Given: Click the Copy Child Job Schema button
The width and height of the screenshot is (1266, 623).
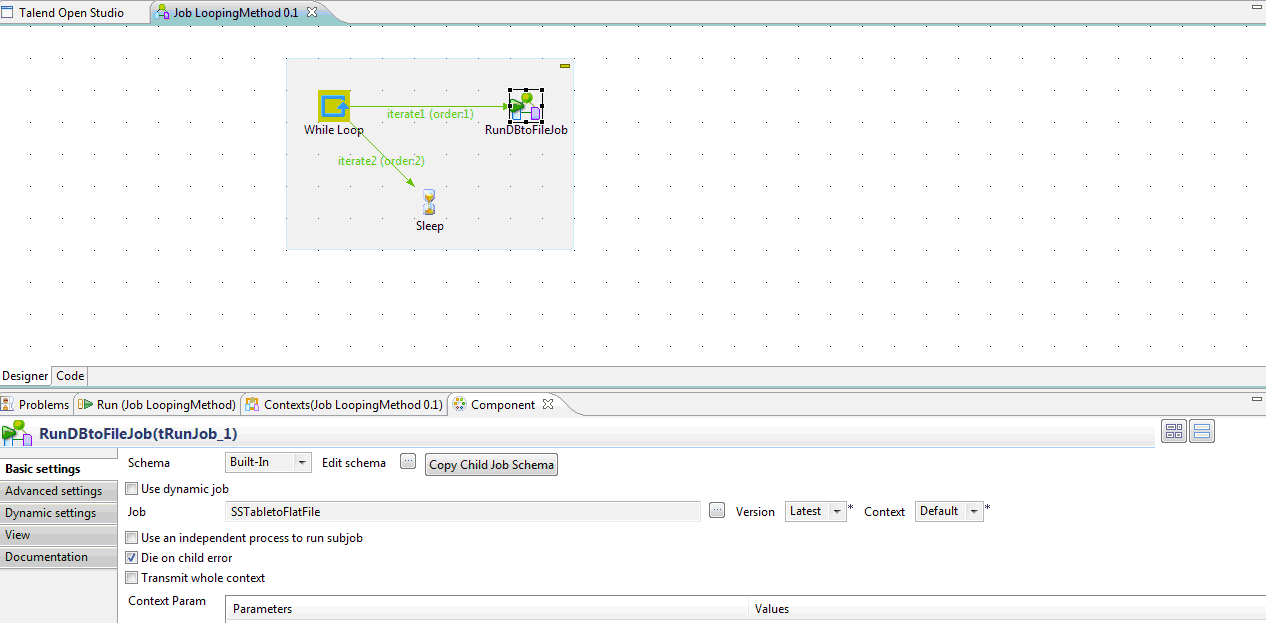Looking at the screenshot, I should [491, 464].
